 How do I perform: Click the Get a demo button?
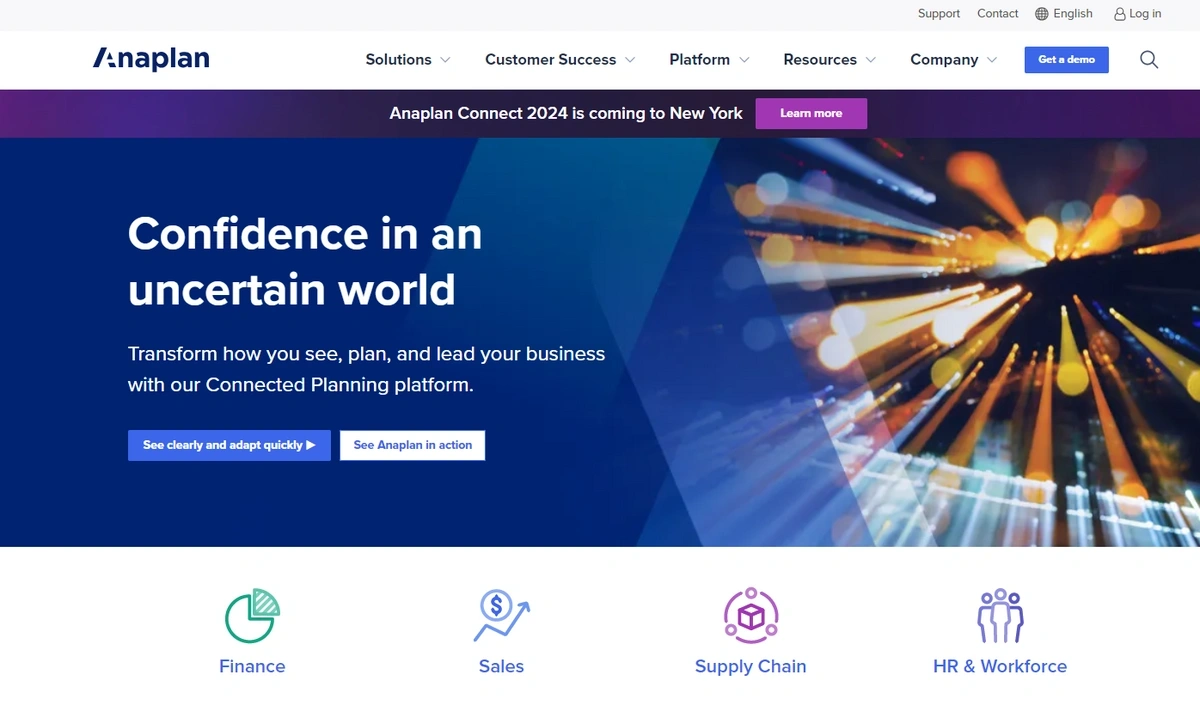coord(1066,60)
